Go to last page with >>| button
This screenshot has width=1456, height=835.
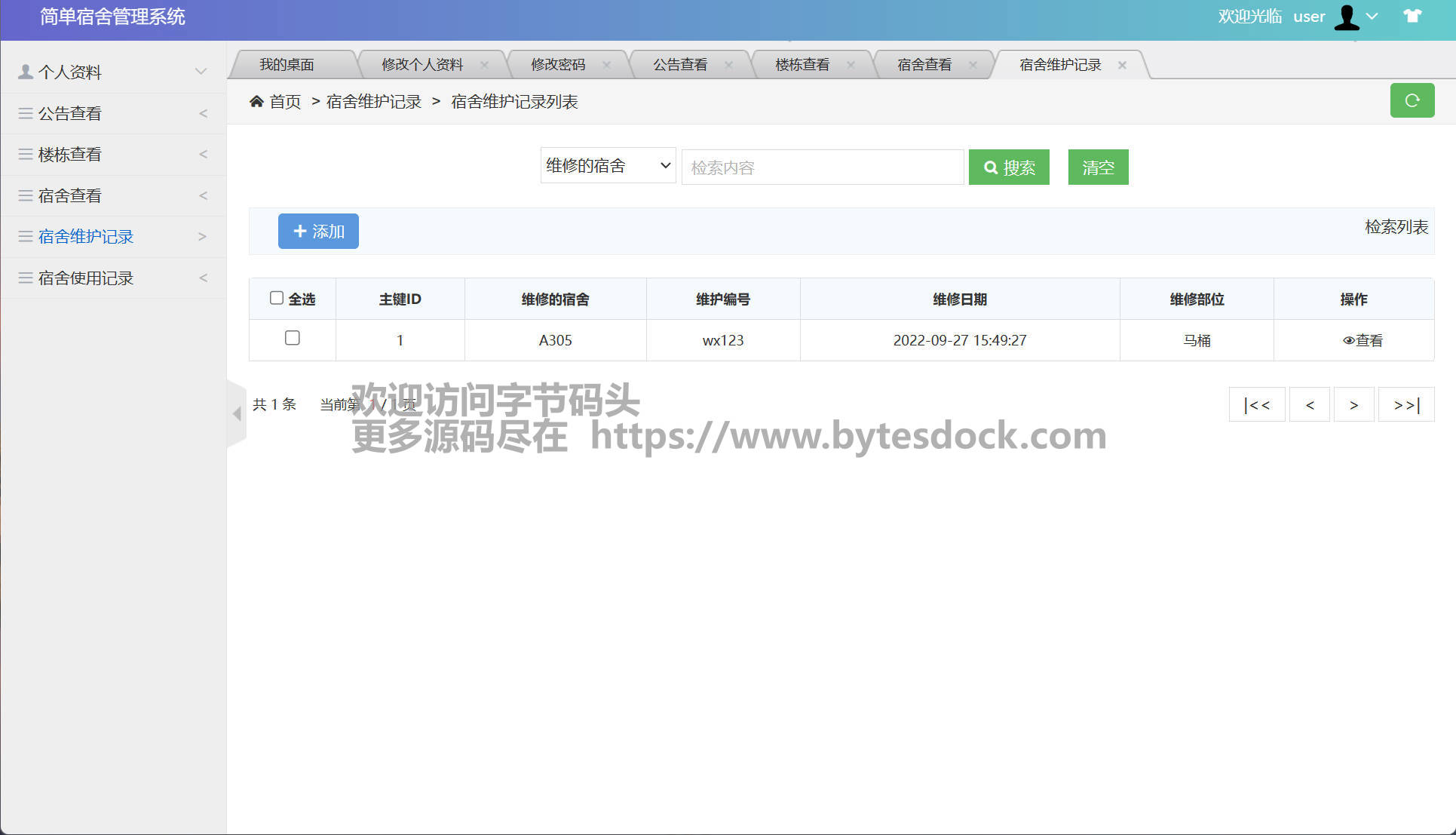click(1405, 405)
